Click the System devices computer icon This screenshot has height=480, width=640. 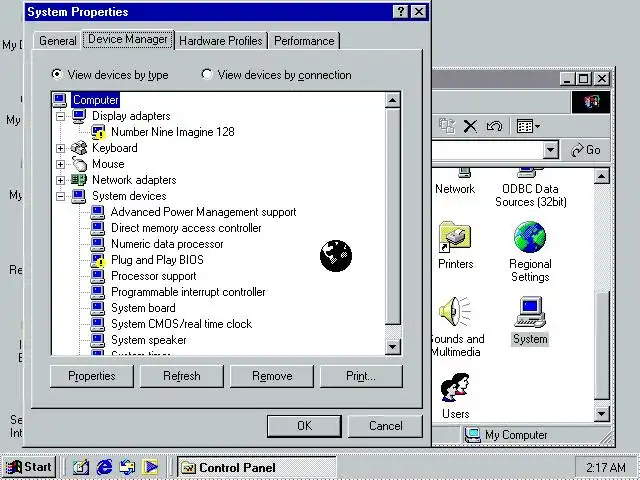click(79, 196)
